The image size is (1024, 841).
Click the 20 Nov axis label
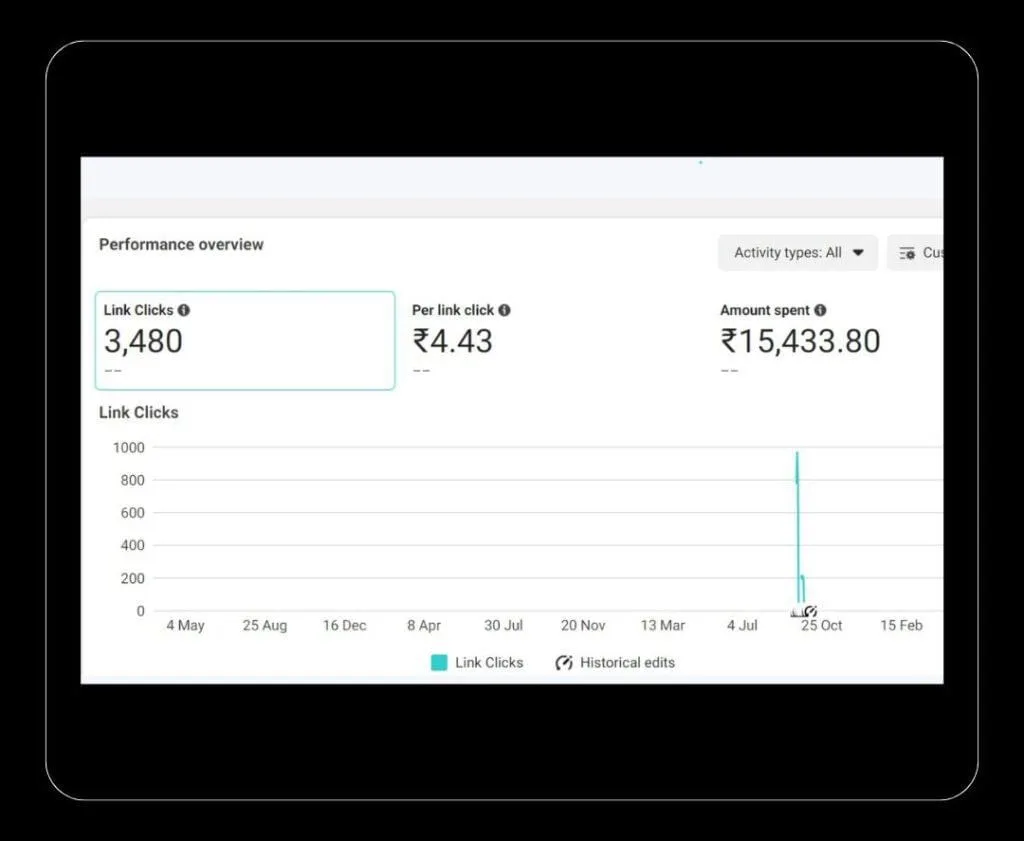tap(583, 626)
